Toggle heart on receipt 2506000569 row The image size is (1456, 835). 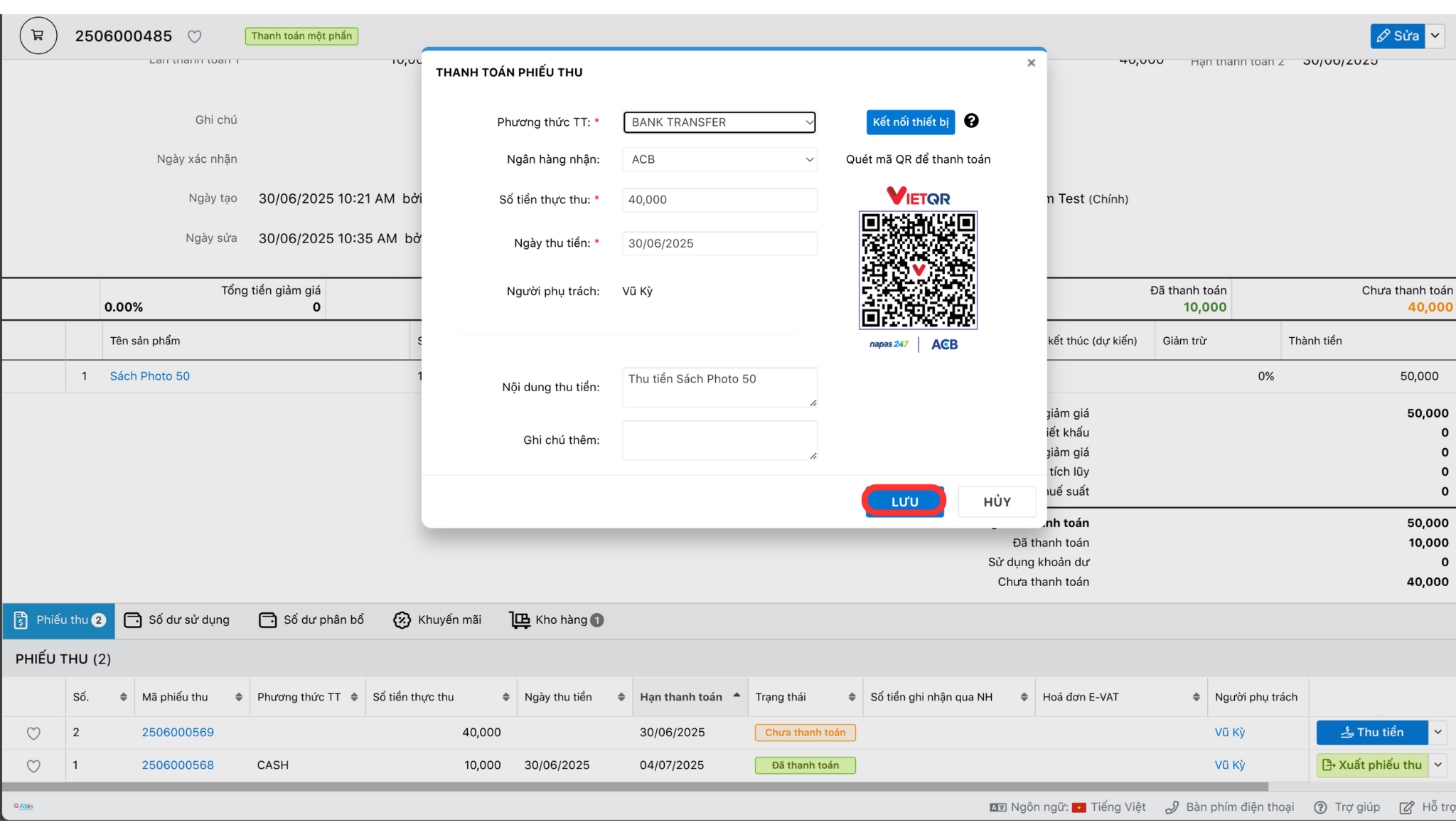click(x=33, y=733)
